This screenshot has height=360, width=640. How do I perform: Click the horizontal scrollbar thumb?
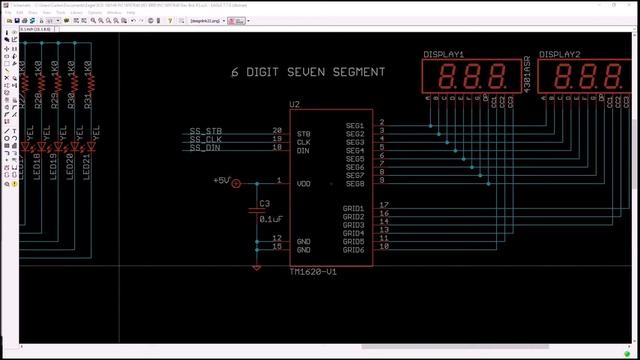455,347
